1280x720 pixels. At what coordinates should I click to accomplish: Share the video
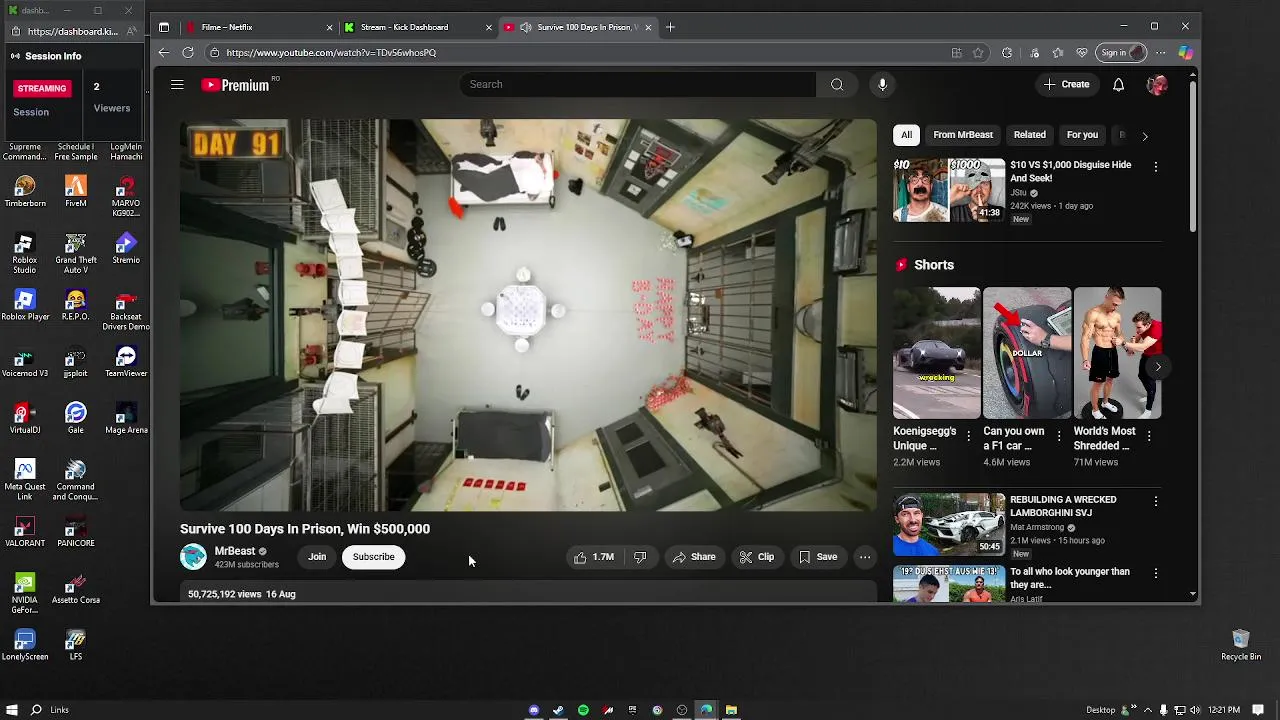click(694, 557)
